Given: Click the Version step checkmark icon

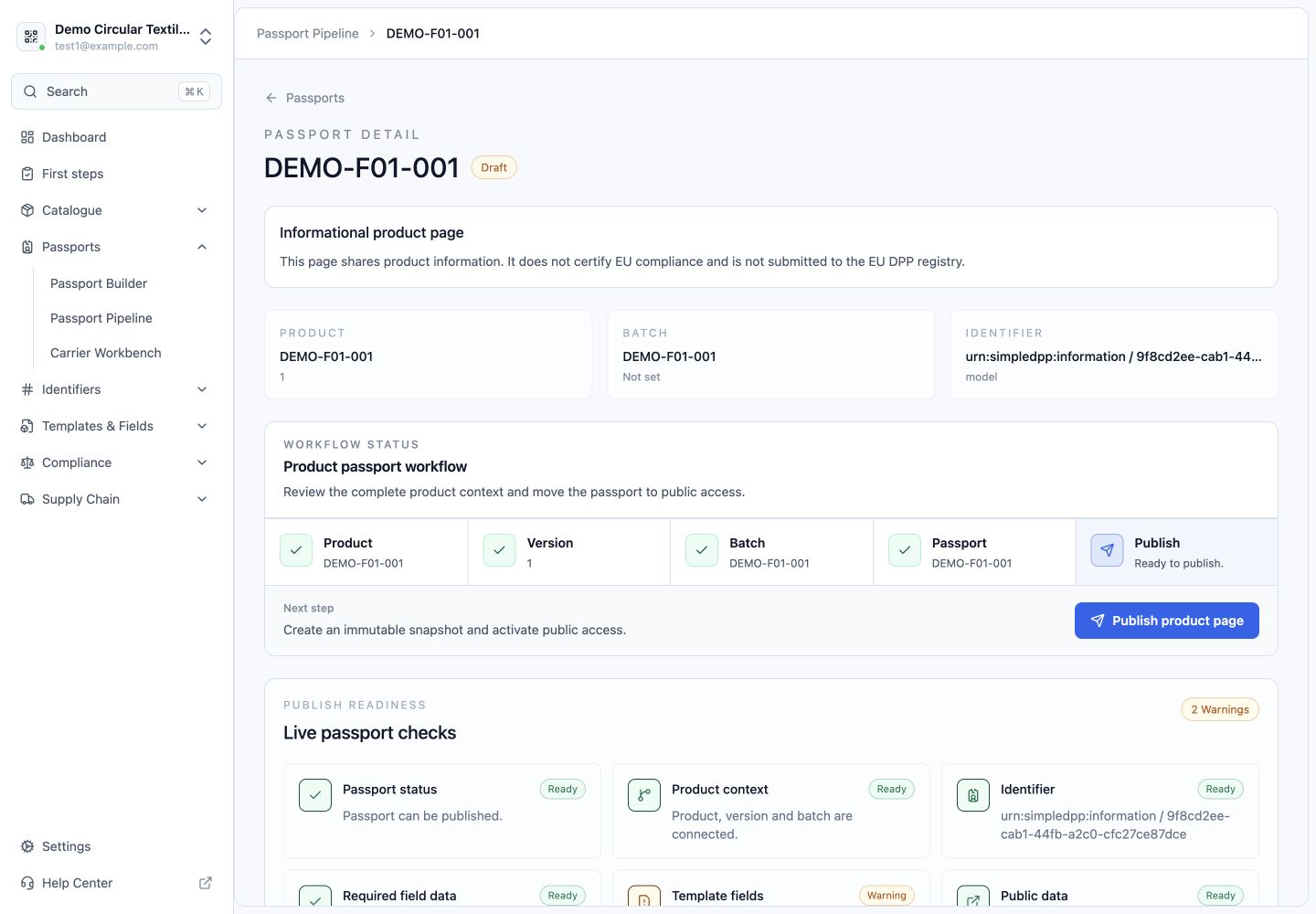Looking at the screenshot, I should point(499,550).
